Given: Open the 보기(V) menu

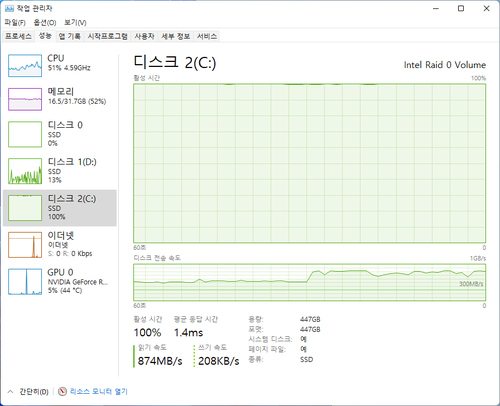Looking at the screenshot, I should 75,22.
